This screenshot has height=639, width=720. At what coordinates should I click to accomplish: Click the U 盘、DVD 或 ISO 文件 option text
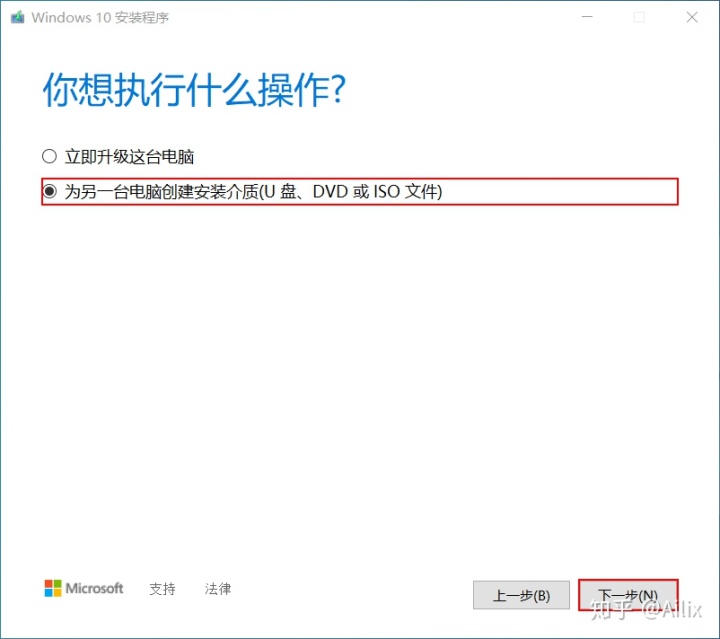pos(350,191)
